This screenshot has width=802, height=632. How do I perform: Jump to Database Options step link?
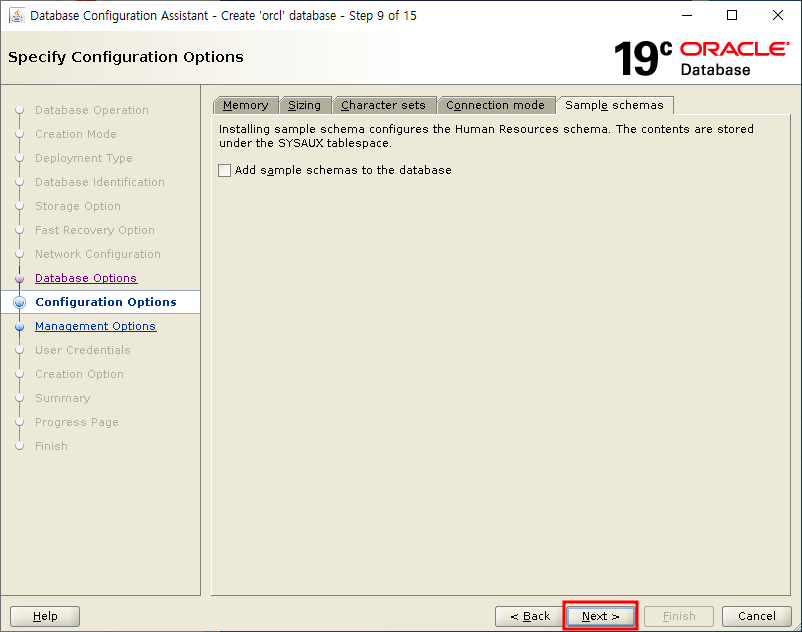point(86,278)
